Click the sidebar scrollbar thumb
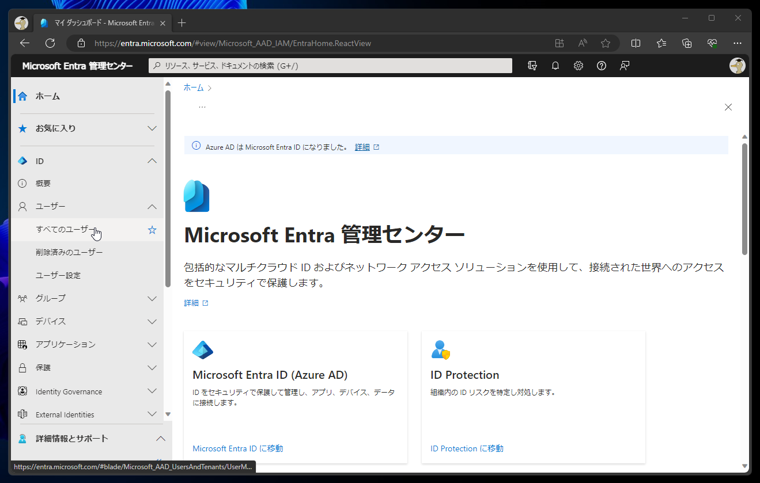Viewport: 760px width, 483px height. pyautogui.click(x=168, y=189)
